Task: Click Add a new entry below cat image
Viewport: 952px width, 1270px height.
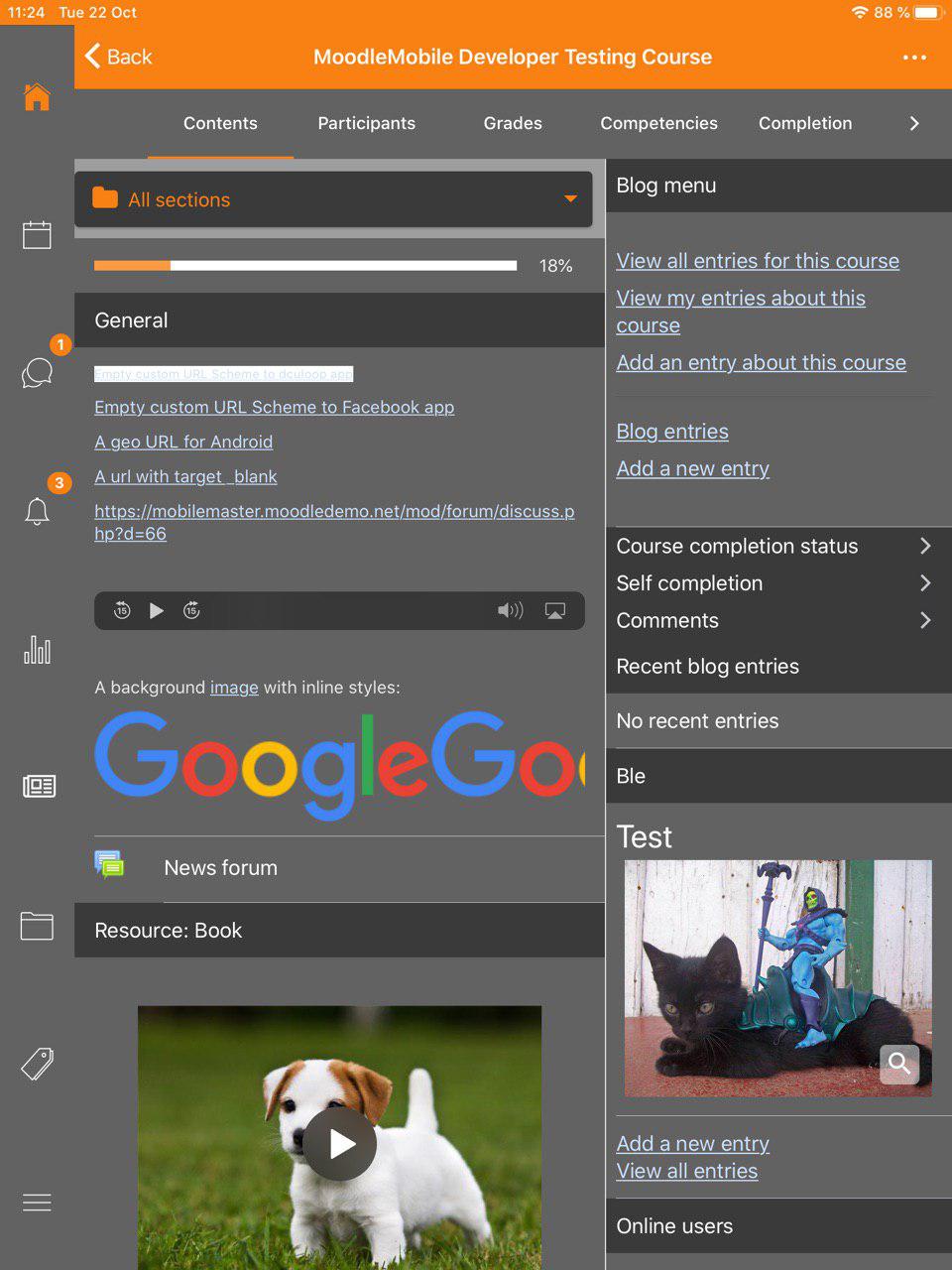Action: pos(692,1143)
